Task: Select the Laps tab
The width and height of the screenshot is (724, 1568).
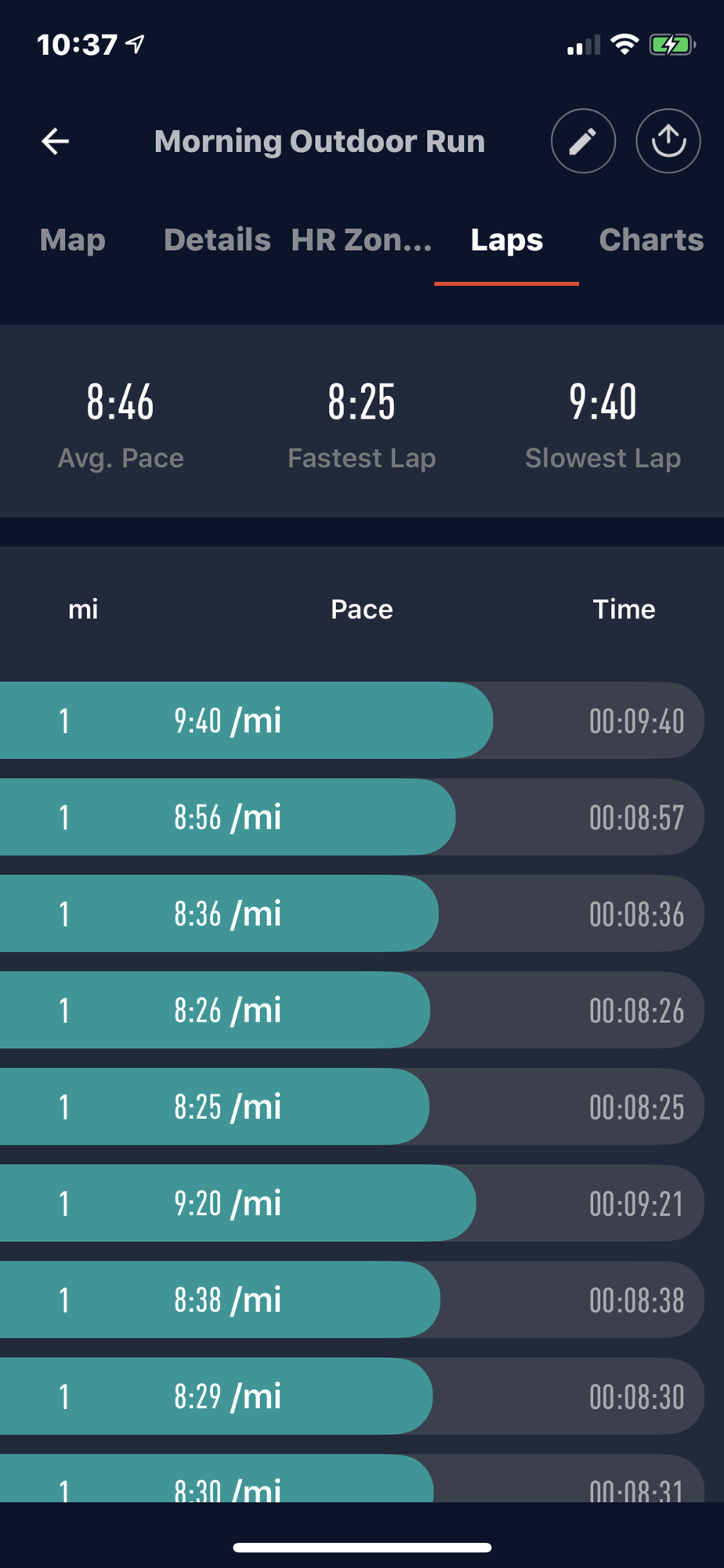Action: pyautogui.click(x=506, y=240)
